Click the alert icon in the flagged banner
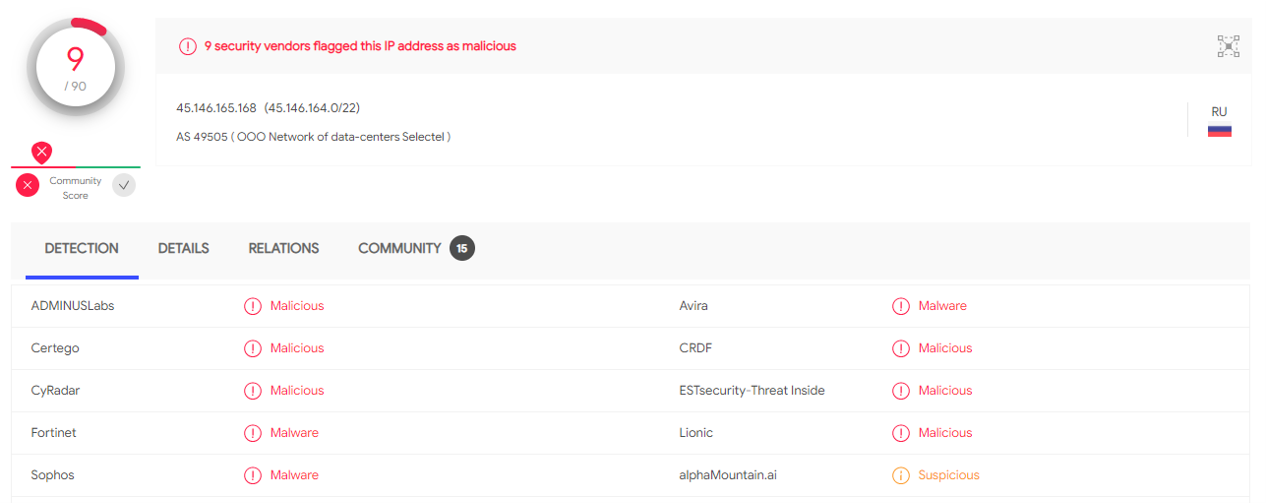Viewport: 1266px width, 503px height. pos(187,46)
